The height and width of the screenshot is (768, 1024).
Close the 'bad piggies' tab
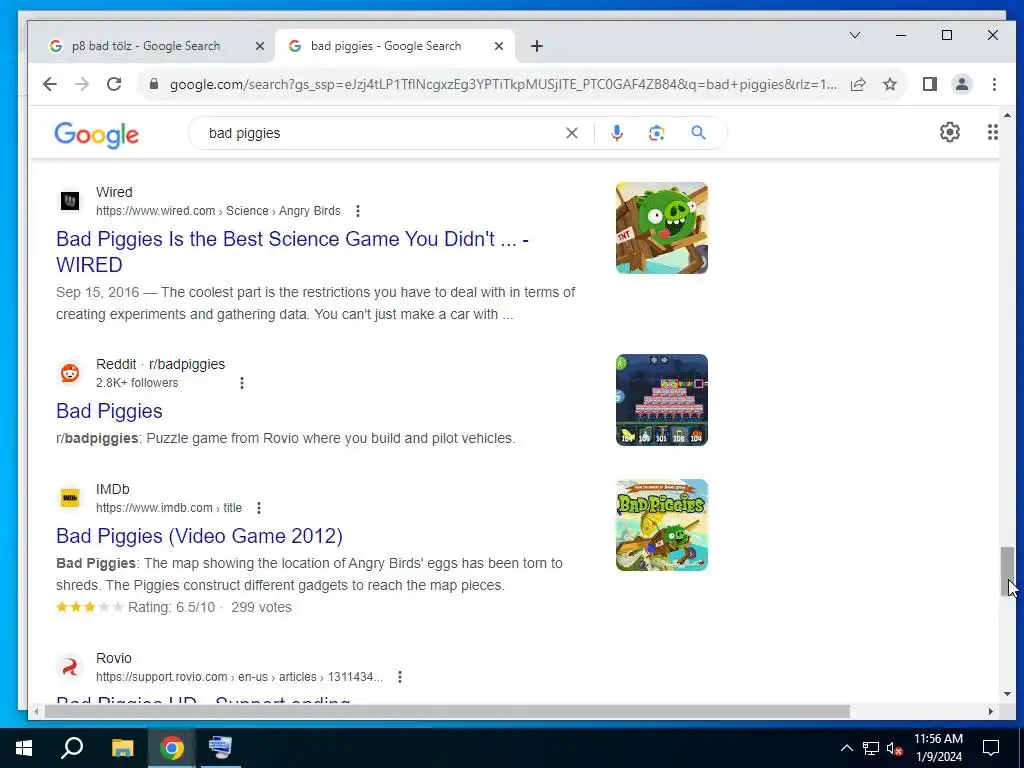click(x=498, y=46)
